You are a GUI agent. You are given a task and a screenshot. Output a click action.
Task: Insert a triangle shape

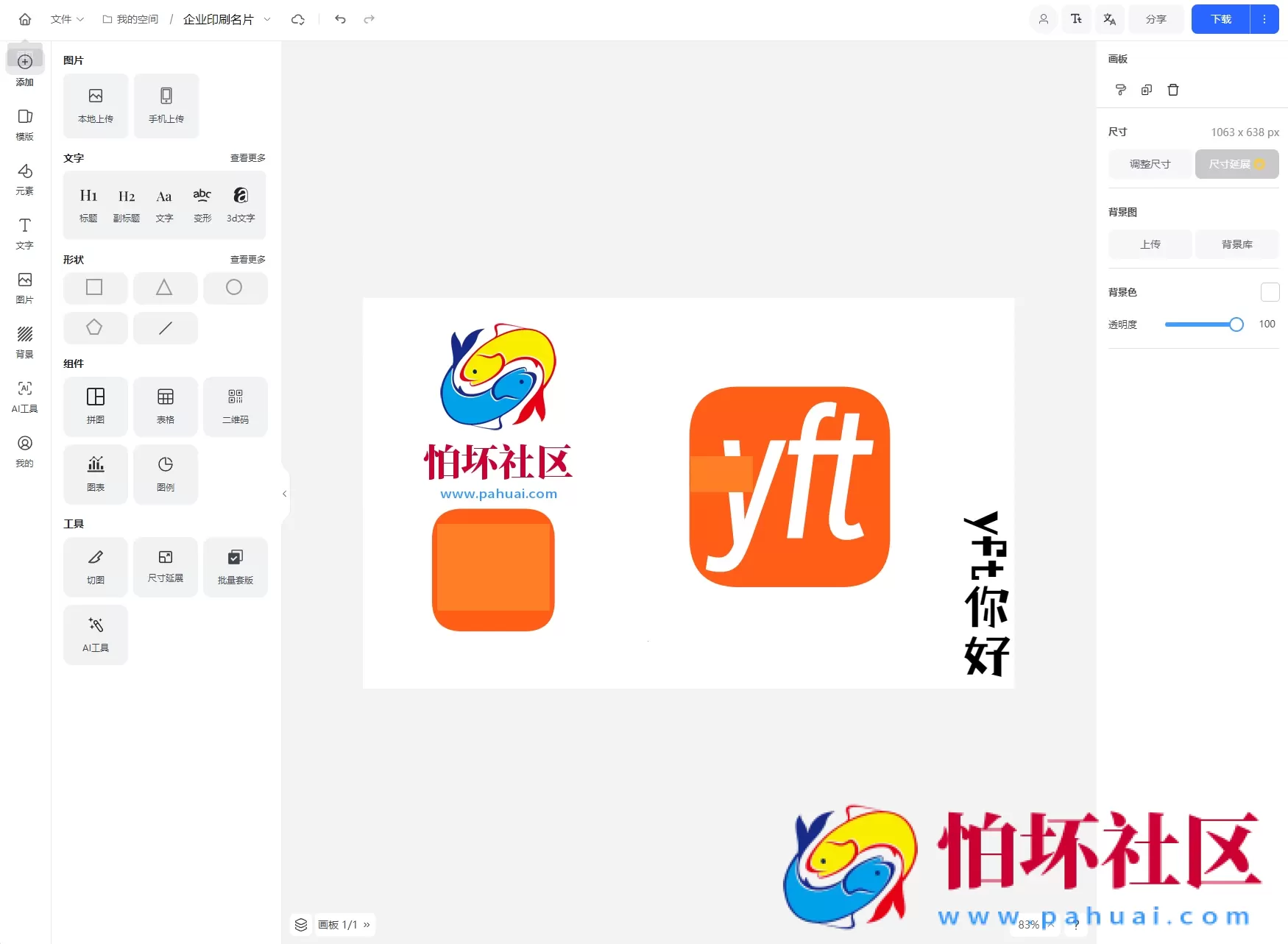point(165,288)
